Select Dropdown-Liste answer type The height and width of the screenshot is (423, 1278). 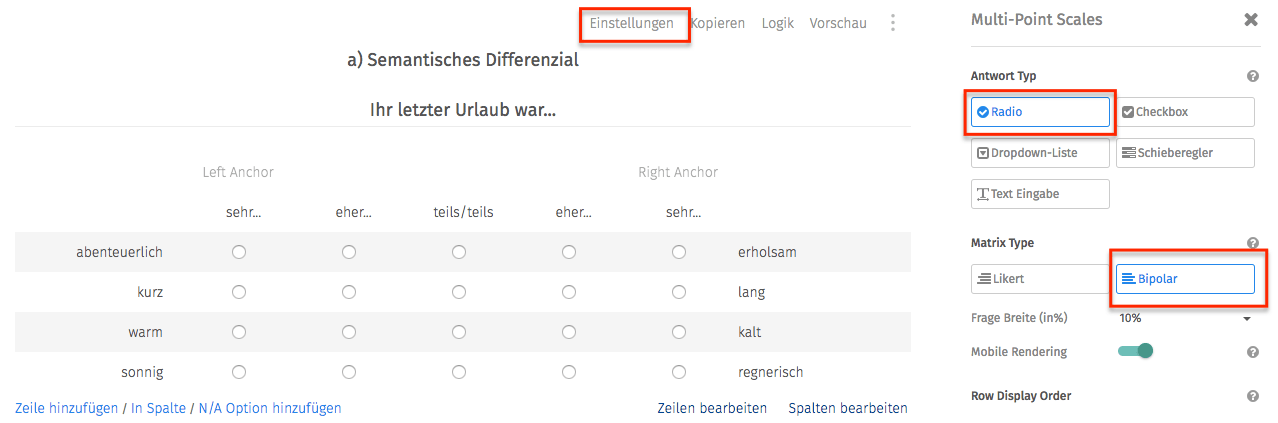coord(1040,153)
